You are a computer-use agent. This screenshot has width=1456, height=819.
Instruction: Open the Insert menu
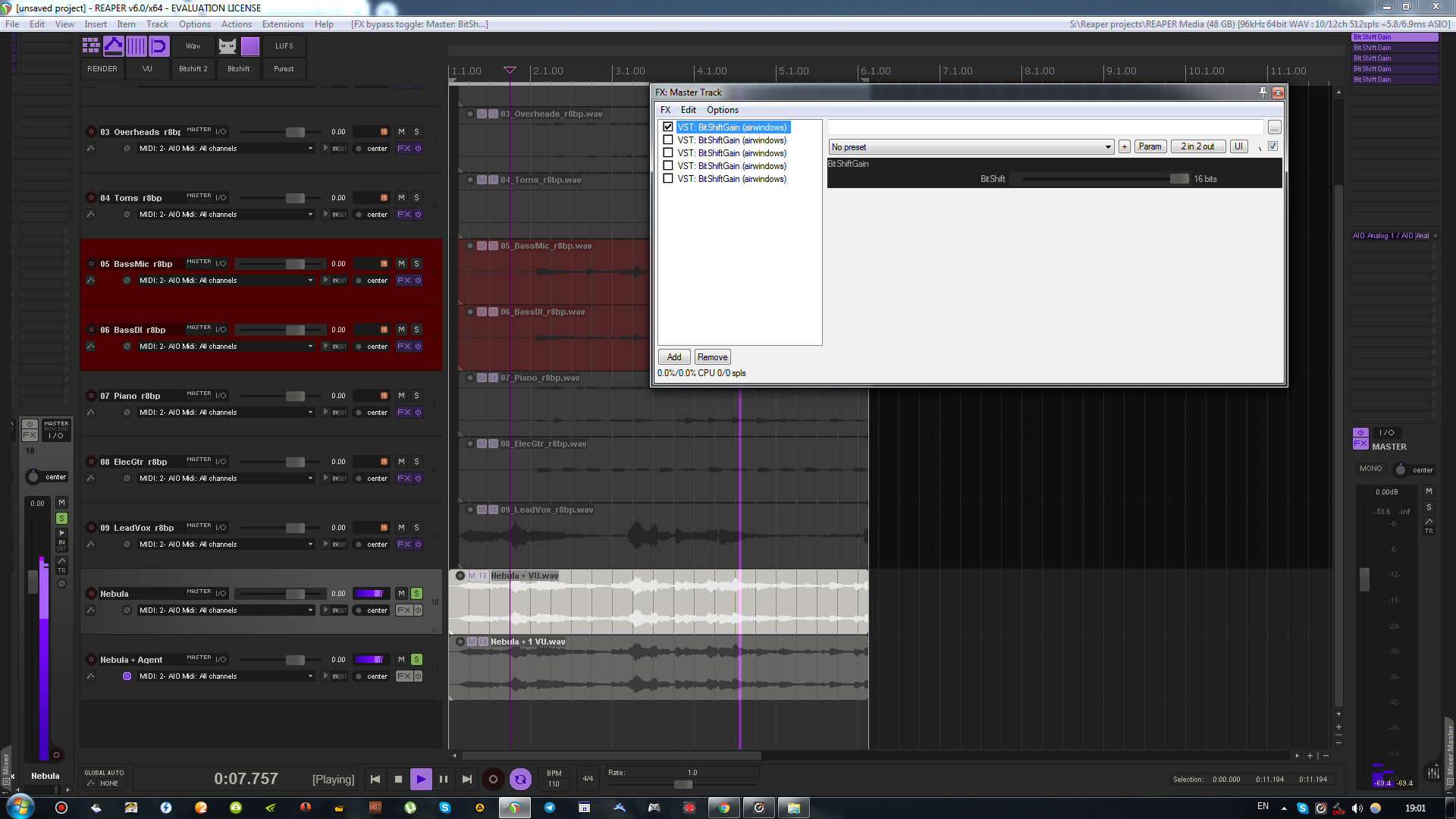96,24
